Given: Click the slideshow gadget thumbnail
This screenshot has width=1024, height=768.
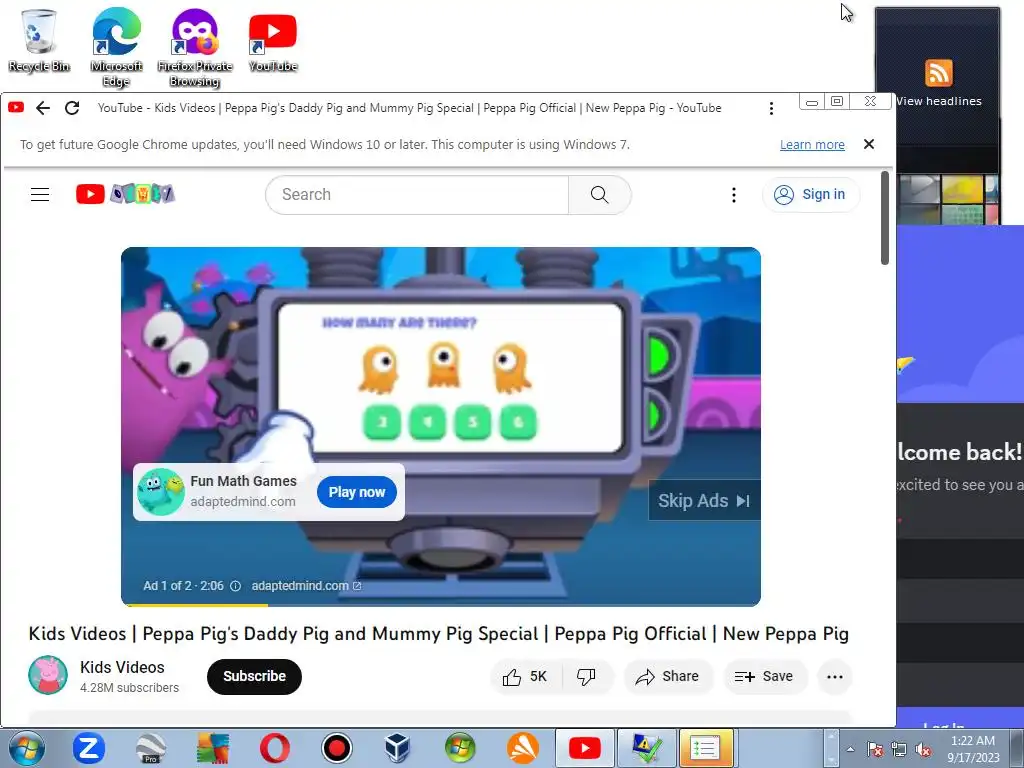Looking at the screenshot, I should coord(948,199).
